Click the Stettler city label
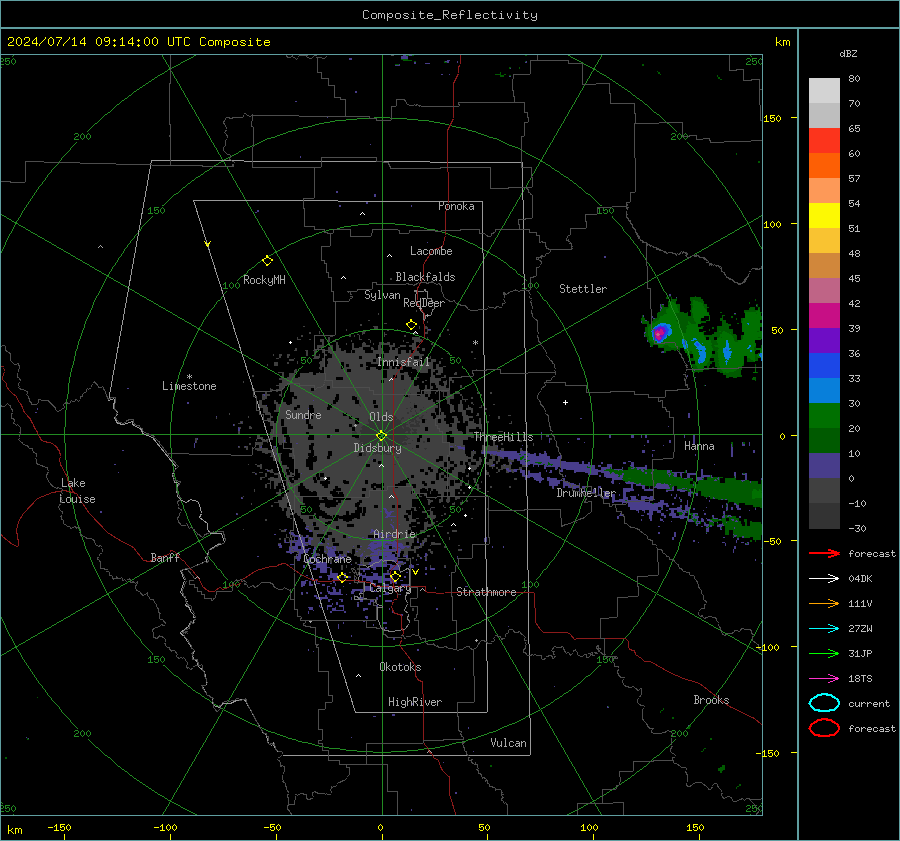This screenshot has width=900, height=841. coord(583,289)
